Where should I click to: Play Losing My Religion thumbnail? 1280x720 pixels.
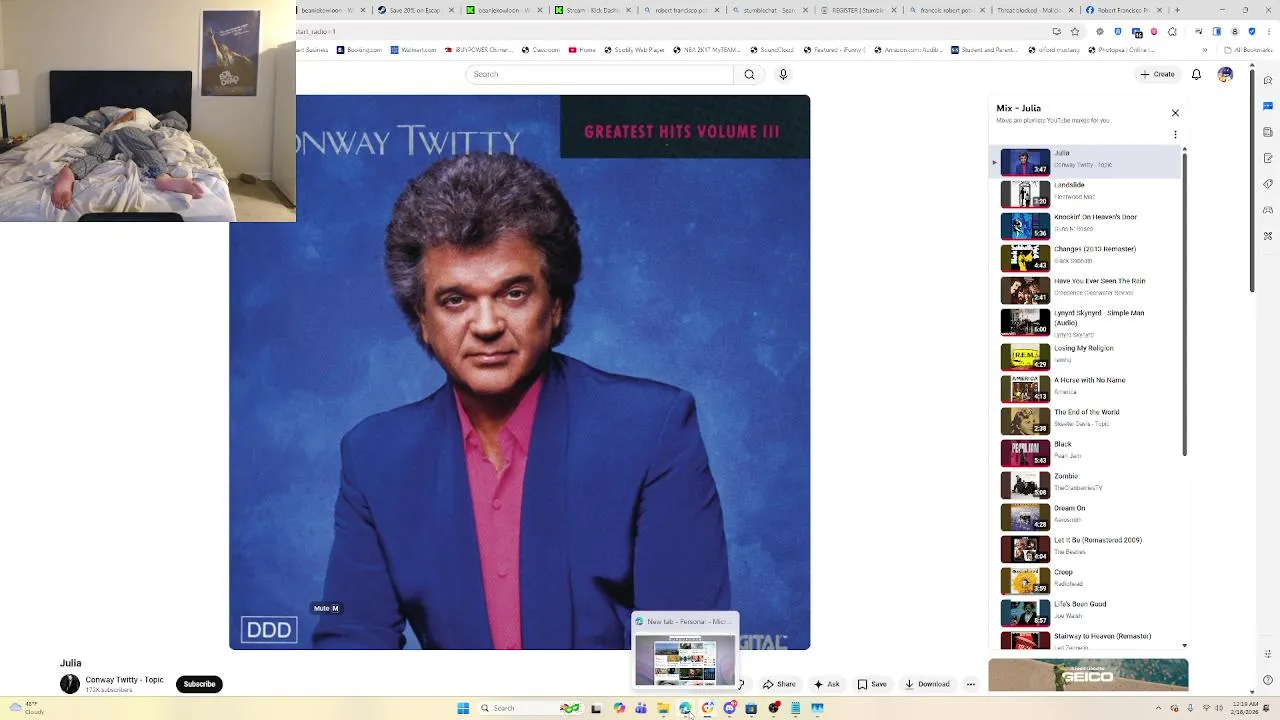click(1025, 357)
